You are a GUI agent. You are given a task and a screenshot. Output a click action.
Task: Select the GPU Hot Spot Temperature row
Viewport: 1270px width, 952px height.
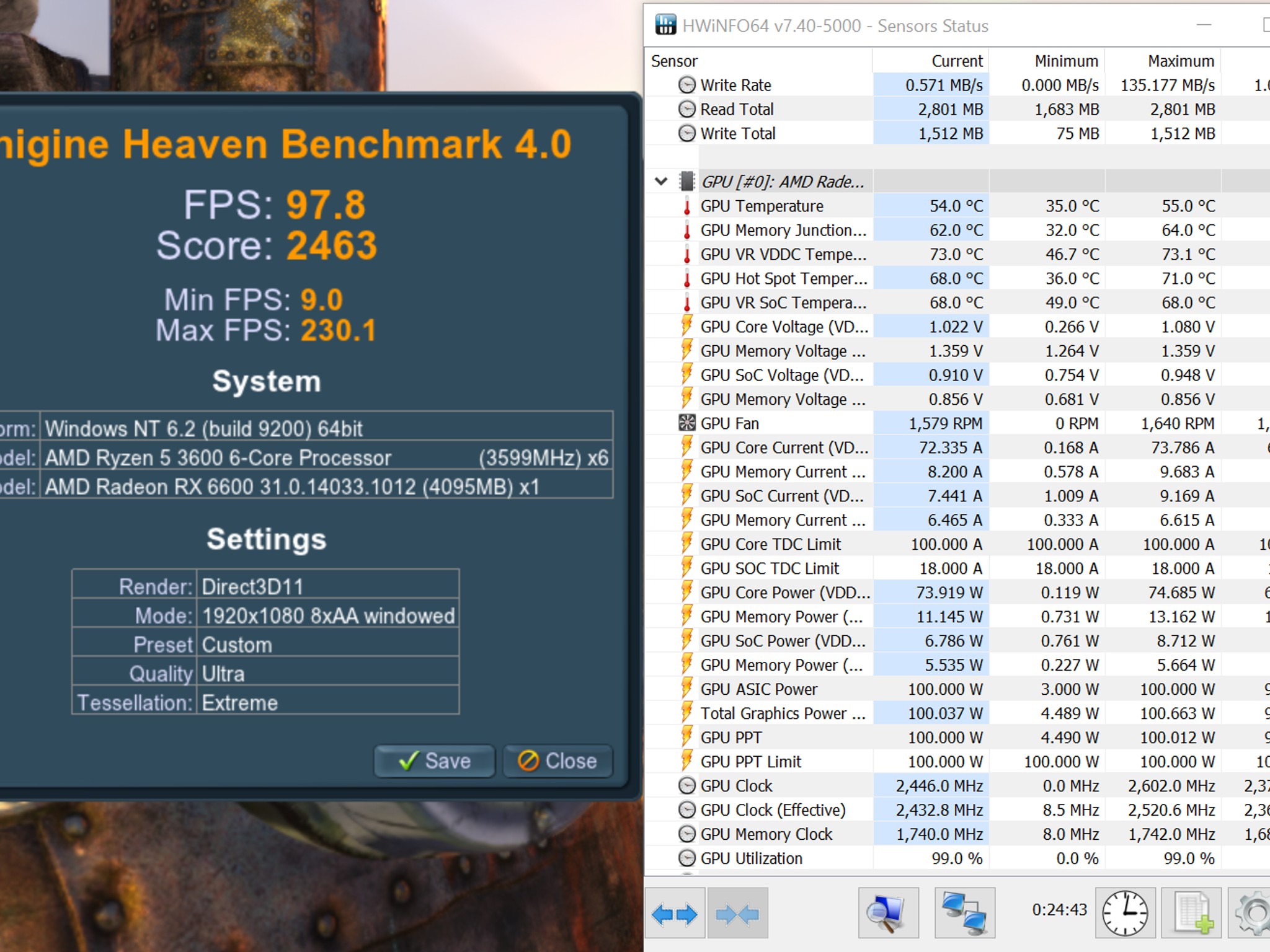point(957,278)
